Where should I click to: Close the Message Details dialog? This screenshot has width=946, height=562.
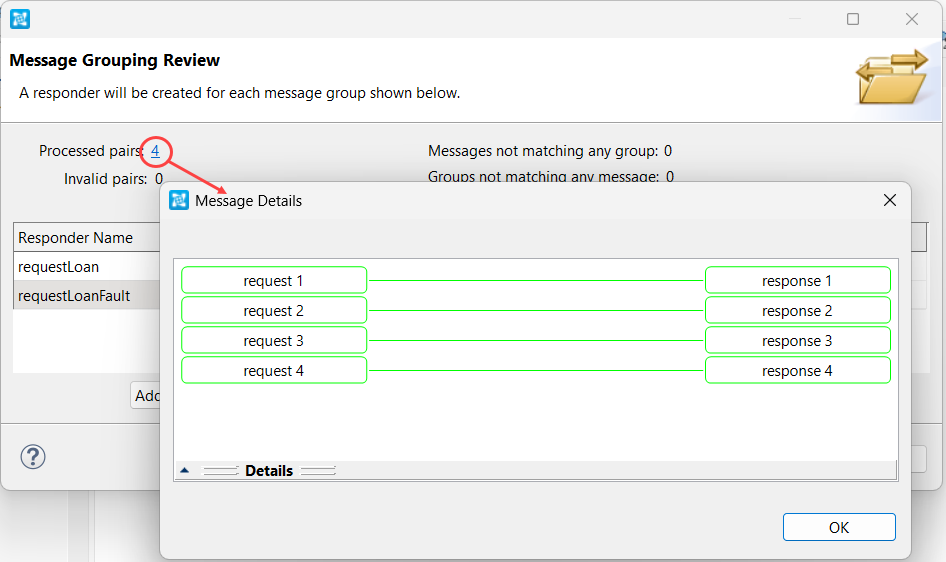(x=890, y=200)
